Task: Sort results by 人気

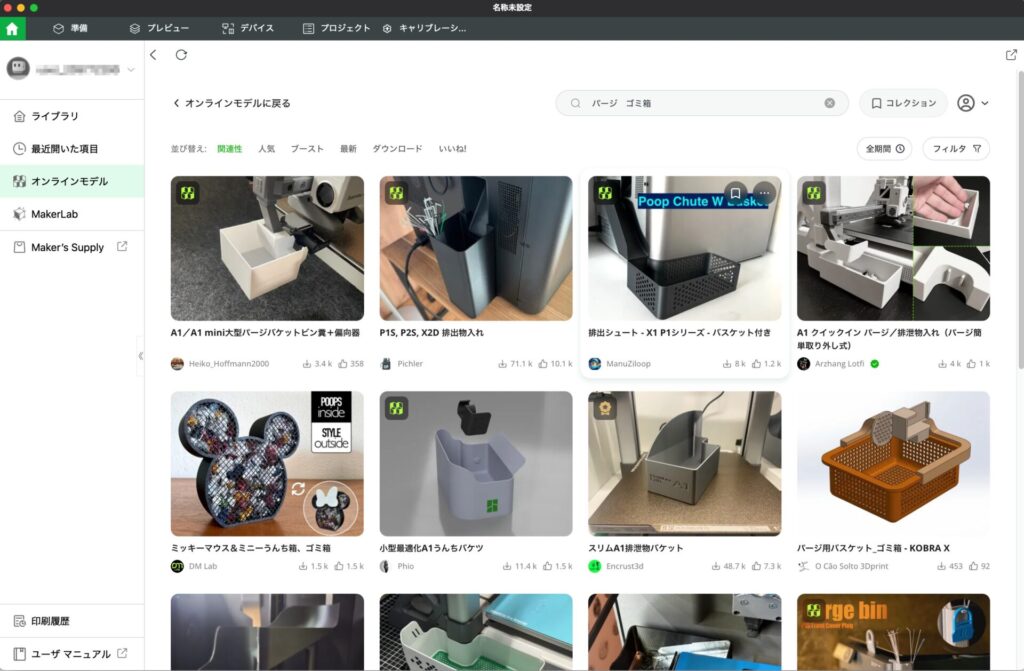Action: point(266,149)
